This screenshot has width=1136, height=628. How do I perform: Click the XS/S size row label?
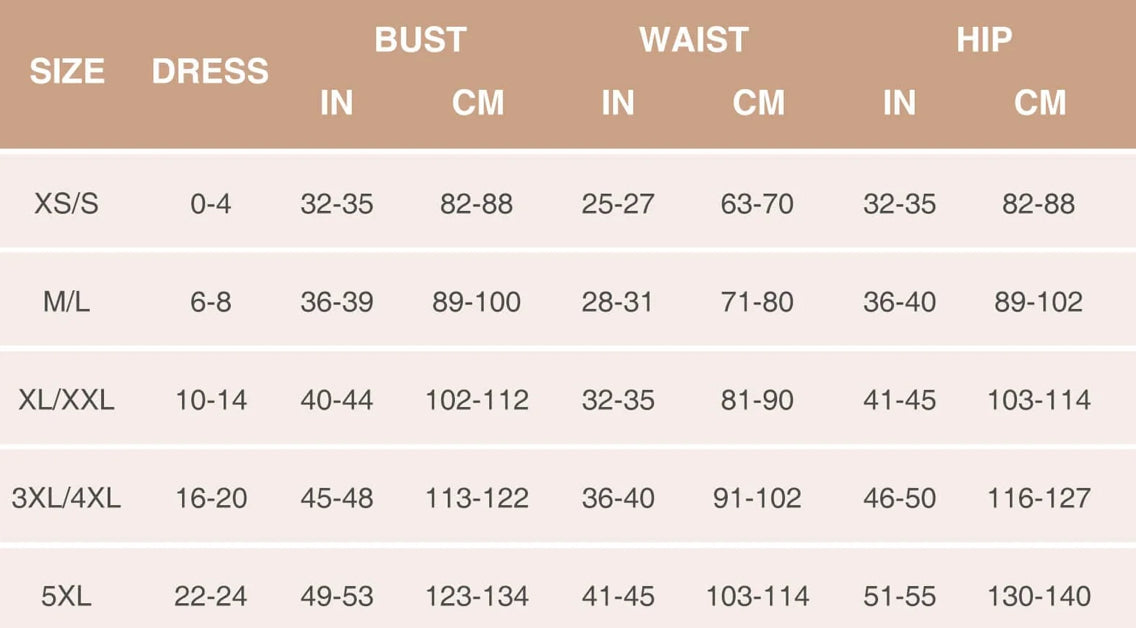click(x=67, y=204)
